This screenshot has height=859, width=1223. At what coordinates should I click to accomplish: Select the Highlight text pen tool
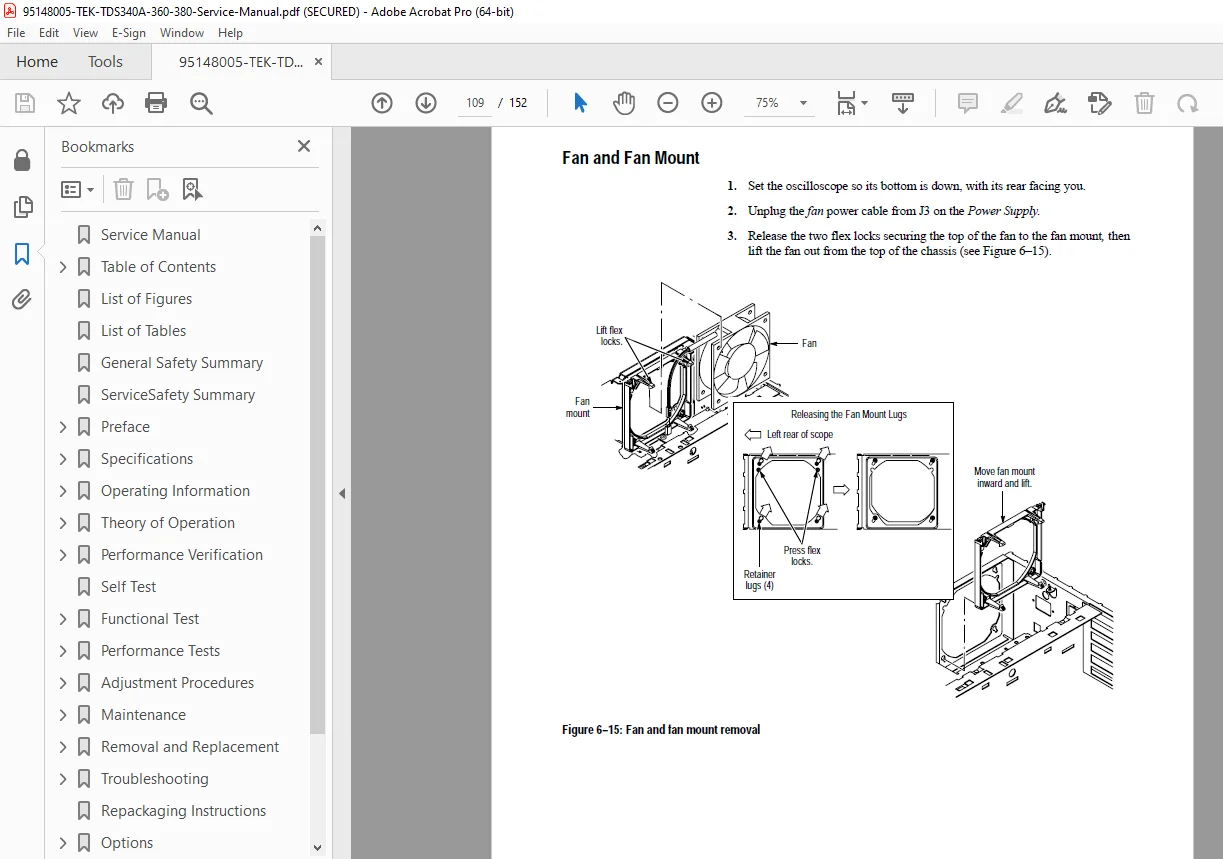1011,103
